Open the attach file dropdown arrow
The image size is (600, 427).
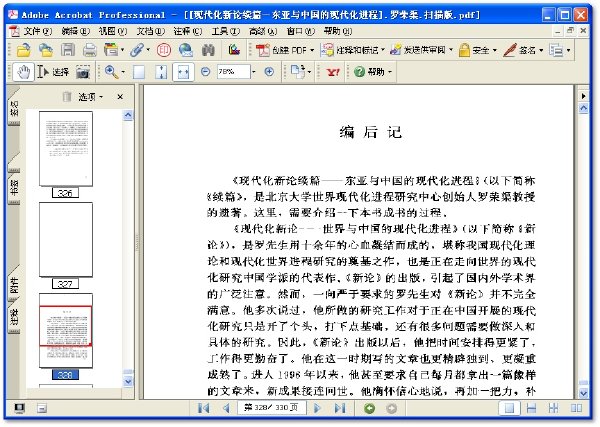(148, 50)
